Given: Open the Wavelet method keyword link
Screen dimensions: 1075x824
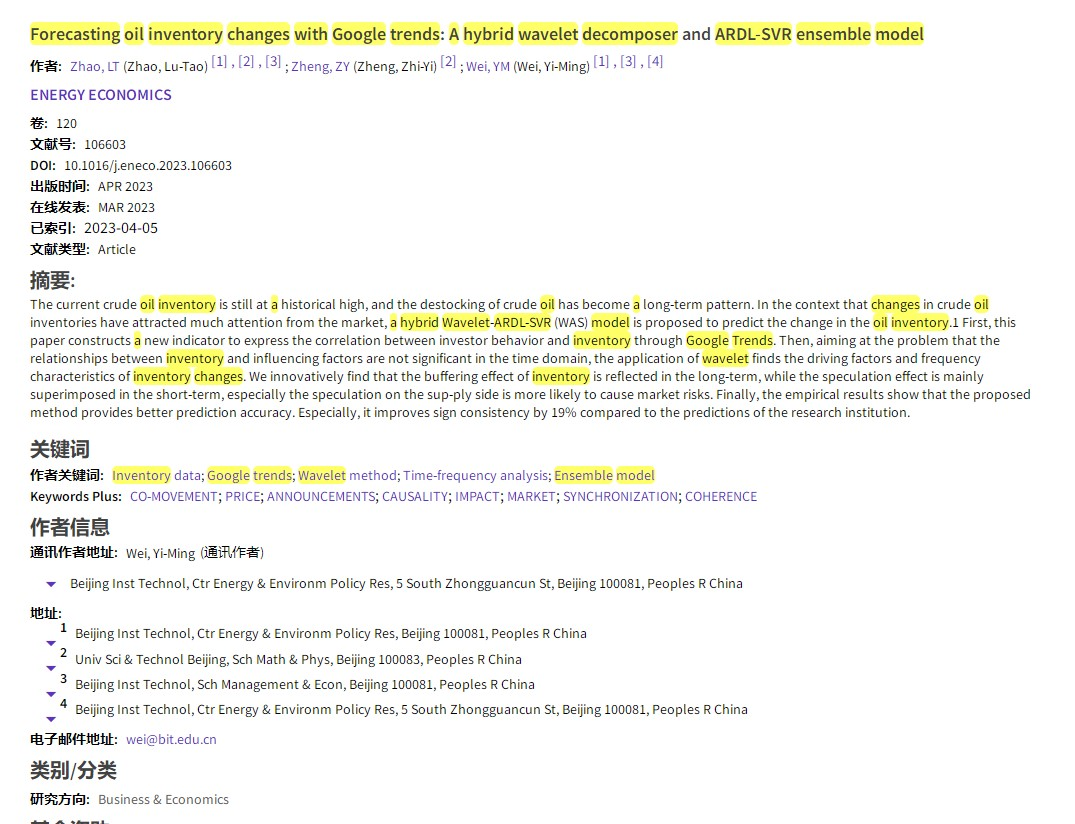Looking at the screenshot, I should [347, 476].
